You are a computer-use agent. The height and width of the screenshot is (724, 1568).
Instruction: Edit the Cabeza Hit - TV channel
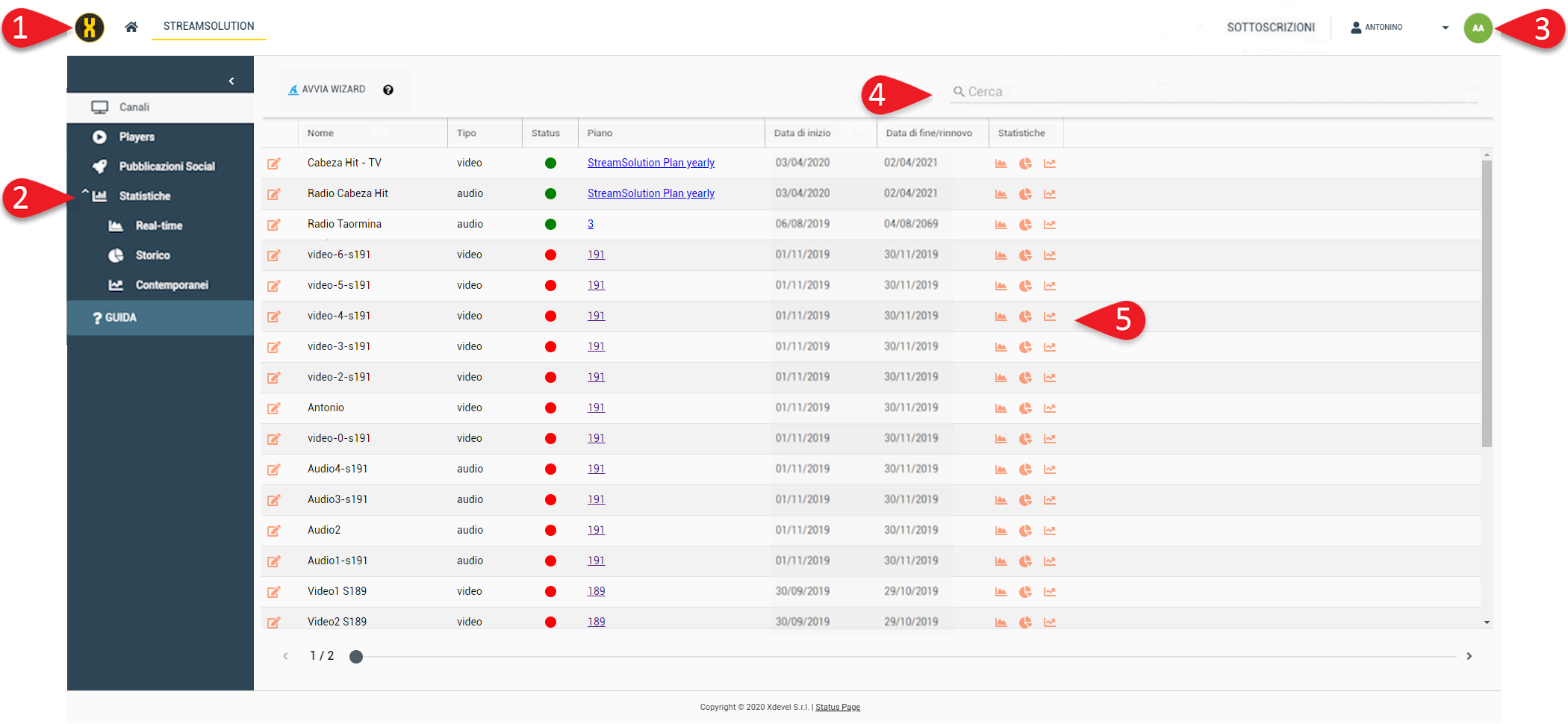pyautogui.click(x=274, y=163)
